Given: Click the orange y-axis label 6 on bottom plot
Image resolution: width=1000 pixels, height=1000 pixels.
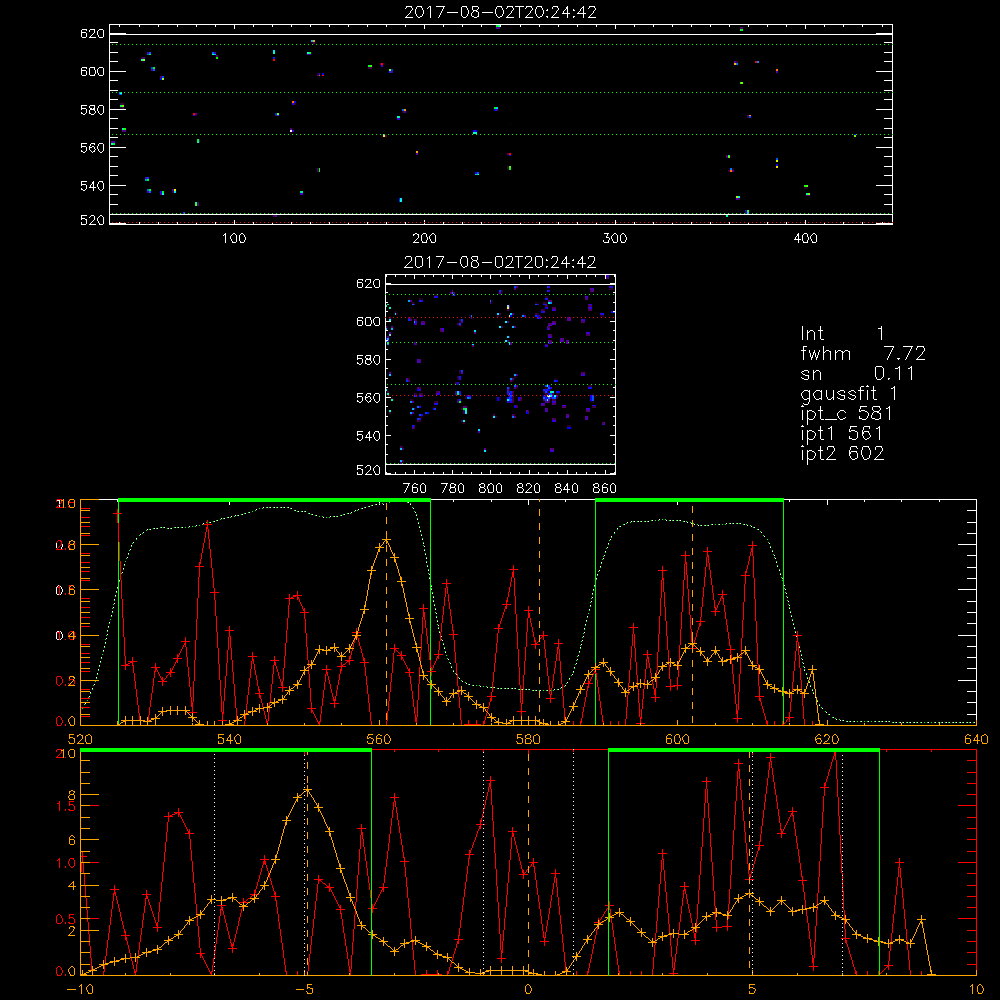Looking at the screenshot, I should click(72, 841).
